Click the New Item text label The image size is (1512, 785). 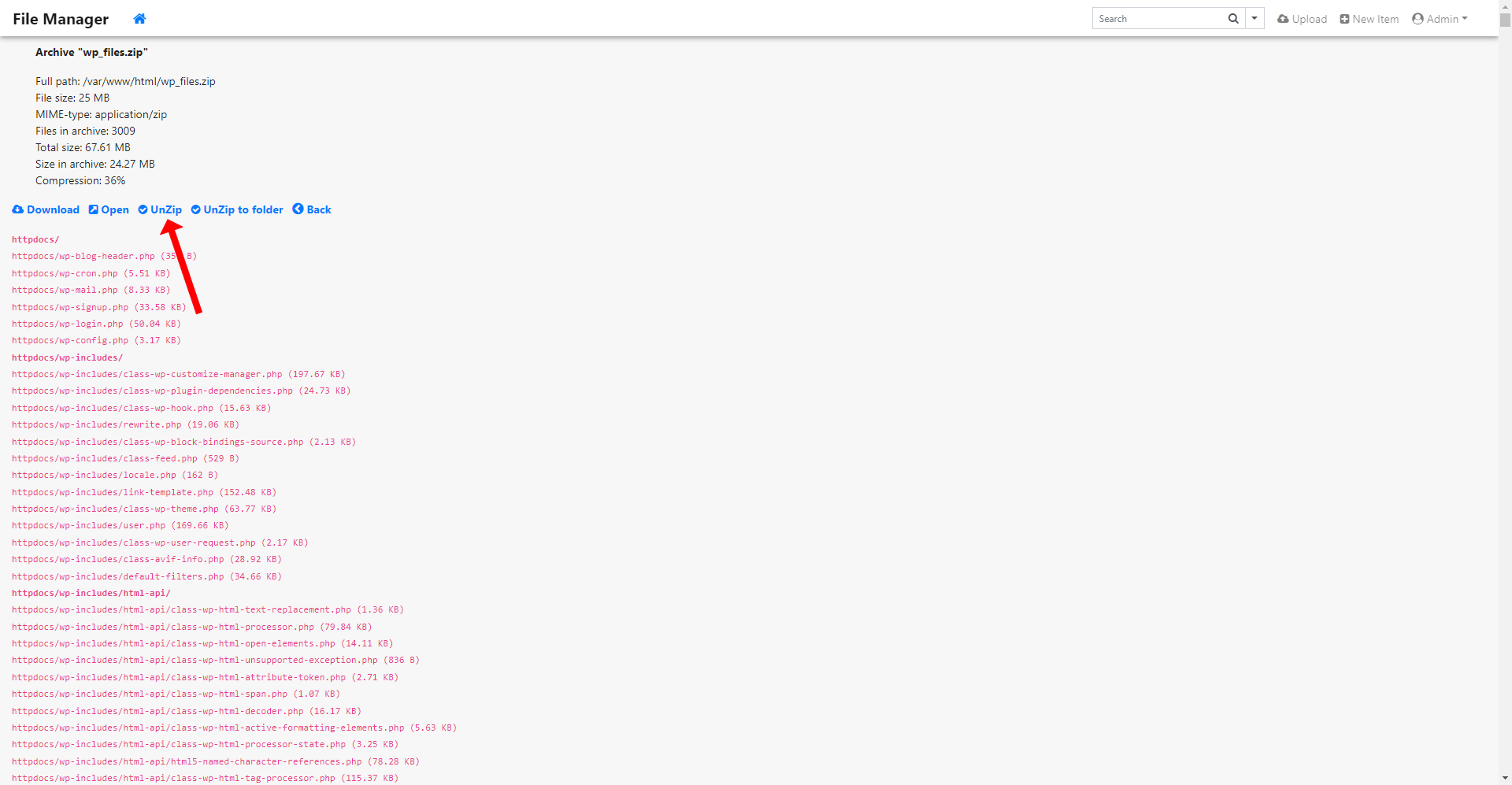pyautogui.click(x=1375, y=19)
